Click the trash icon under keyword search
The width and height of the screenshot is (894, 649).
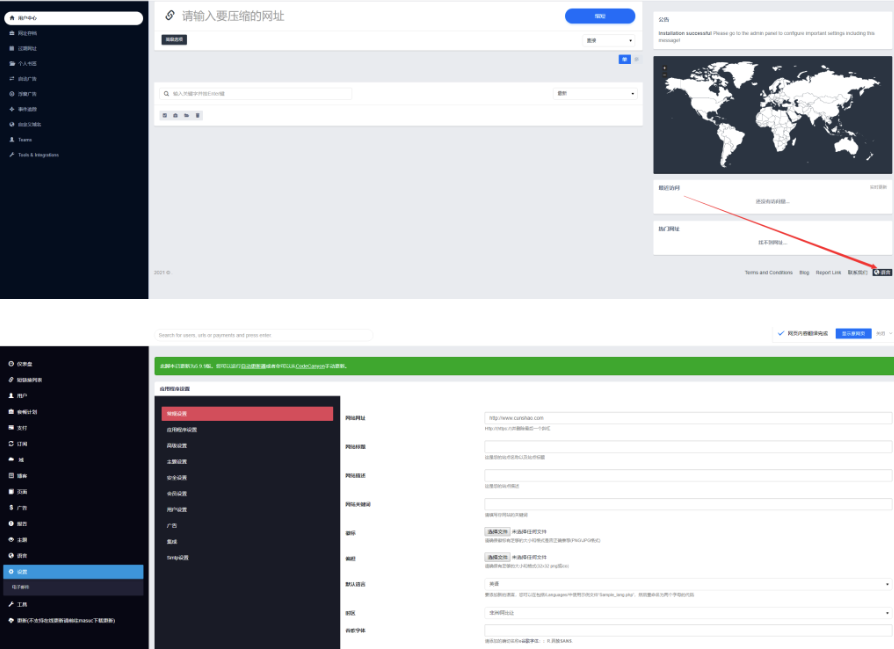(198, 115)
